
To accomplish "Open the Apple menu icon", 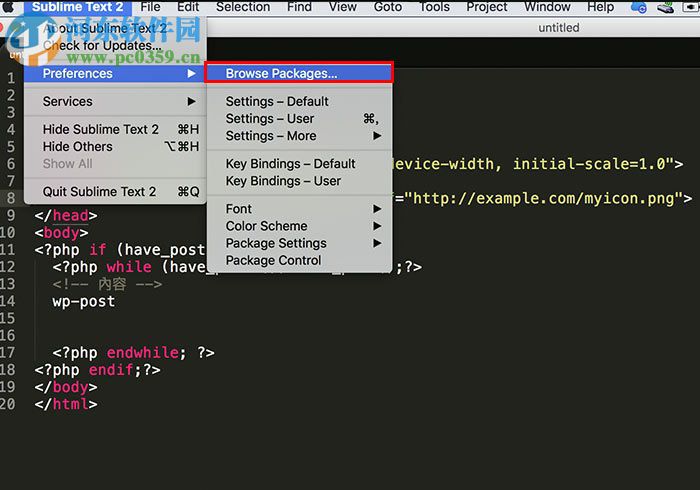I will click(8, 7).
